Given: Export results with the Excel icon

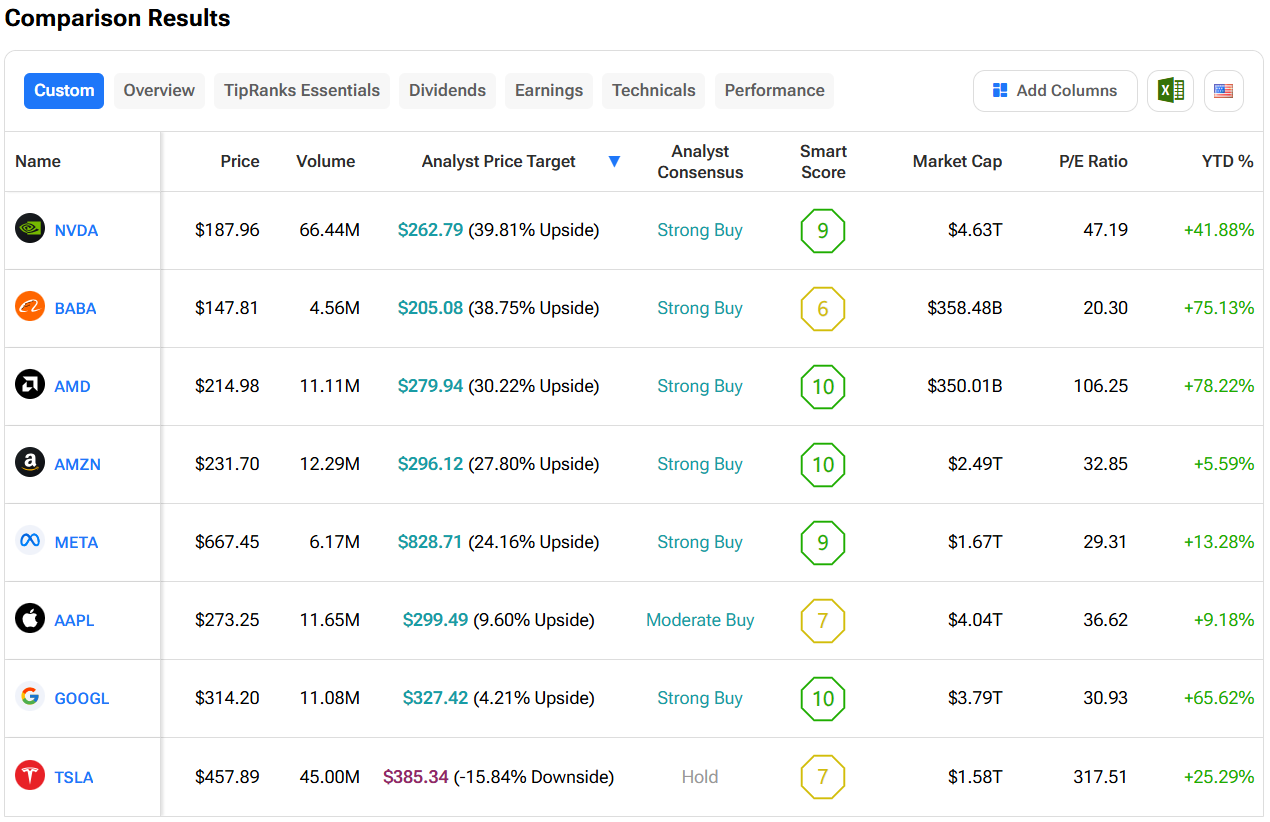Looking at the screenshot, I should (1170, 91).
